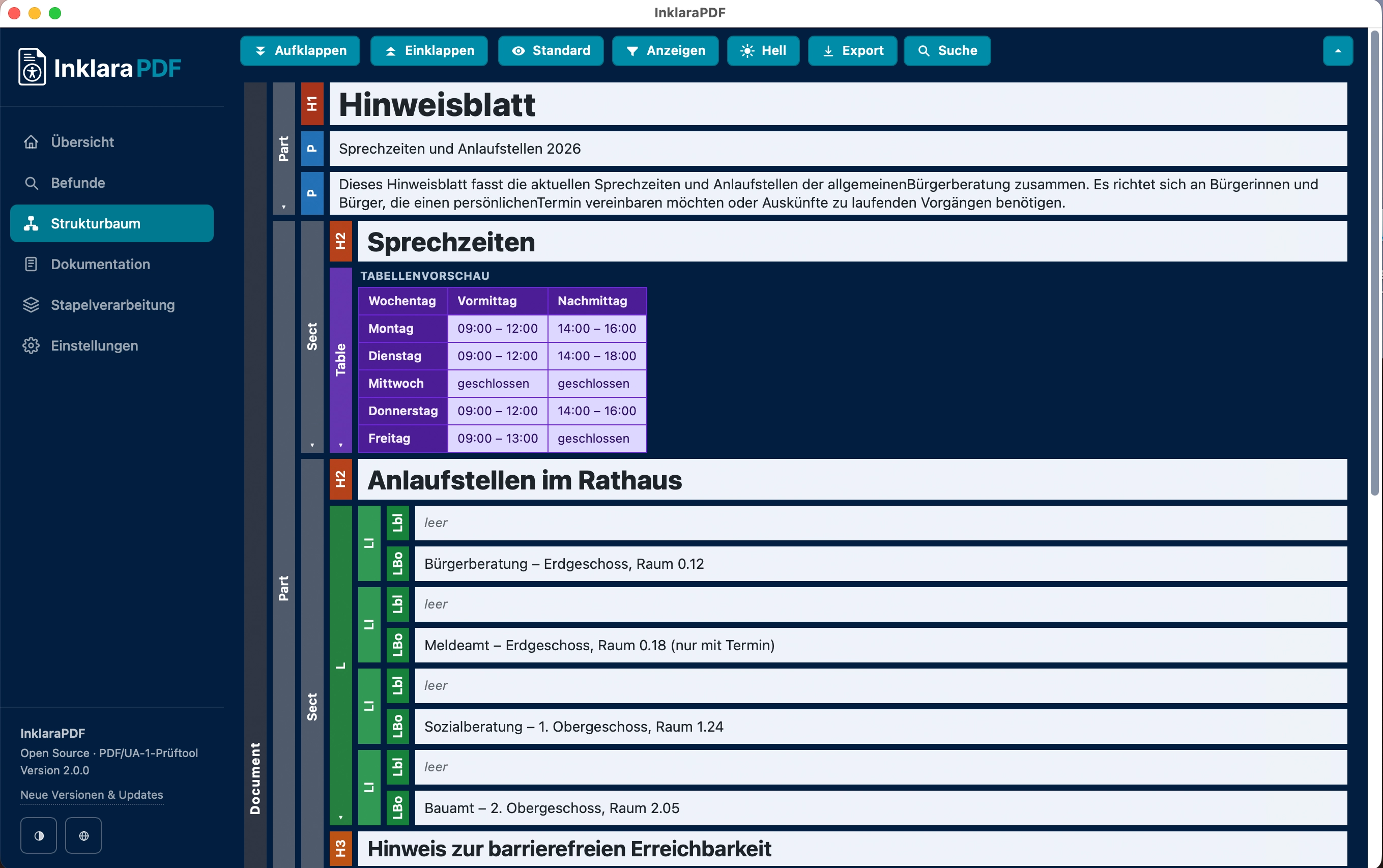
Task: Click Aufklappen to expand all nodes
Action: click(x=300, y=50)
